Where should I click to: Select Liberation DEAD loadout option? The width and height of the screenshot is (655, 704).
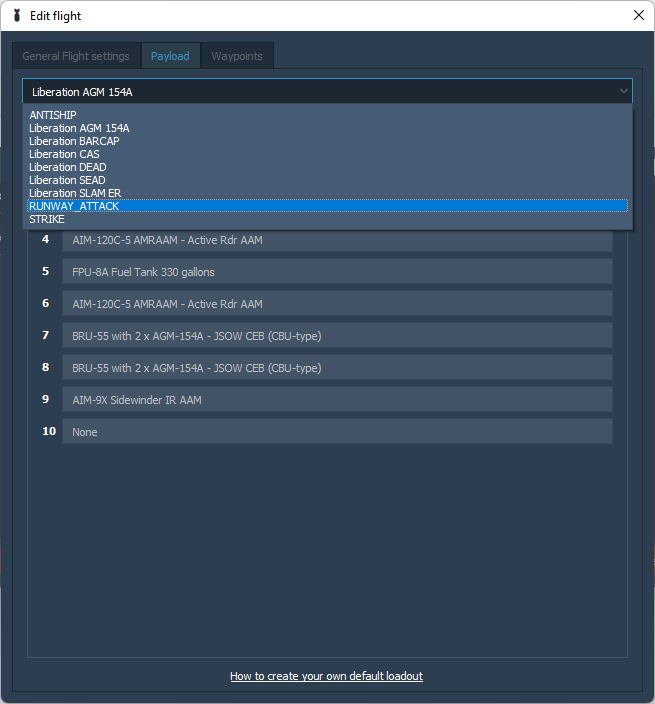(x=328, y=167)
